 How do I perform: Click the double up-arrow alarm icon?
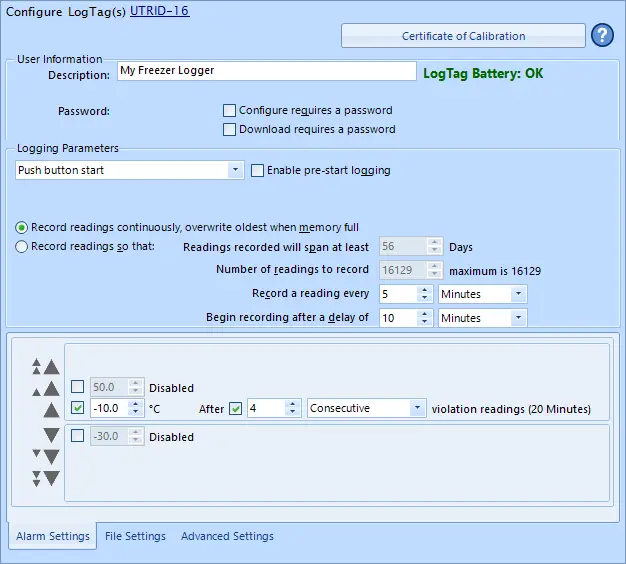click(x=44, y=388)
